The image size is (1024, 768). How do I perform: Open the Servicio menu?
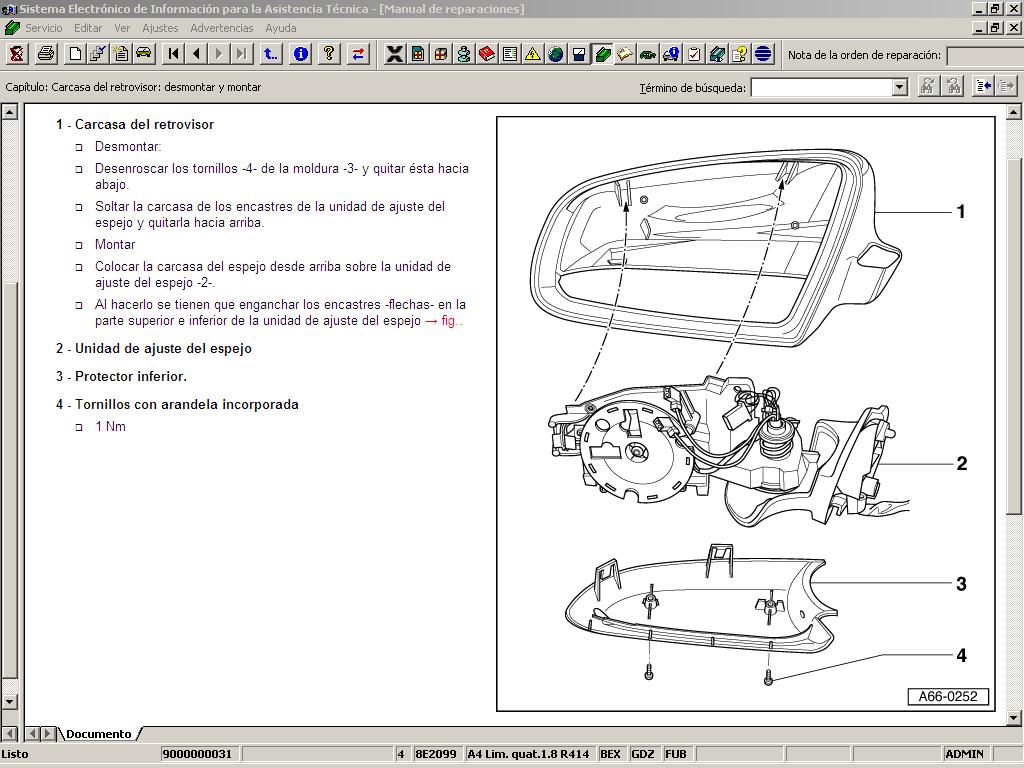click(44, 28)
